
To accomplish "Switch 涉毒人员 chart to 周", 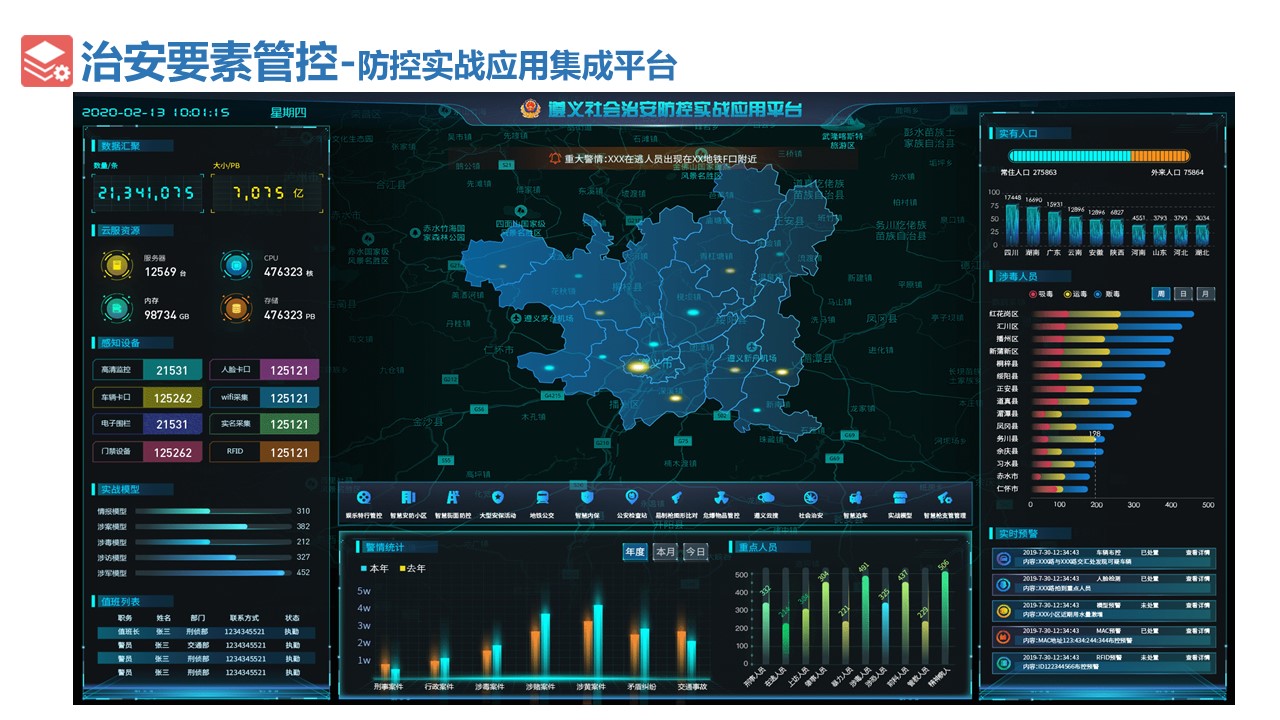I will coord(1161,294).
